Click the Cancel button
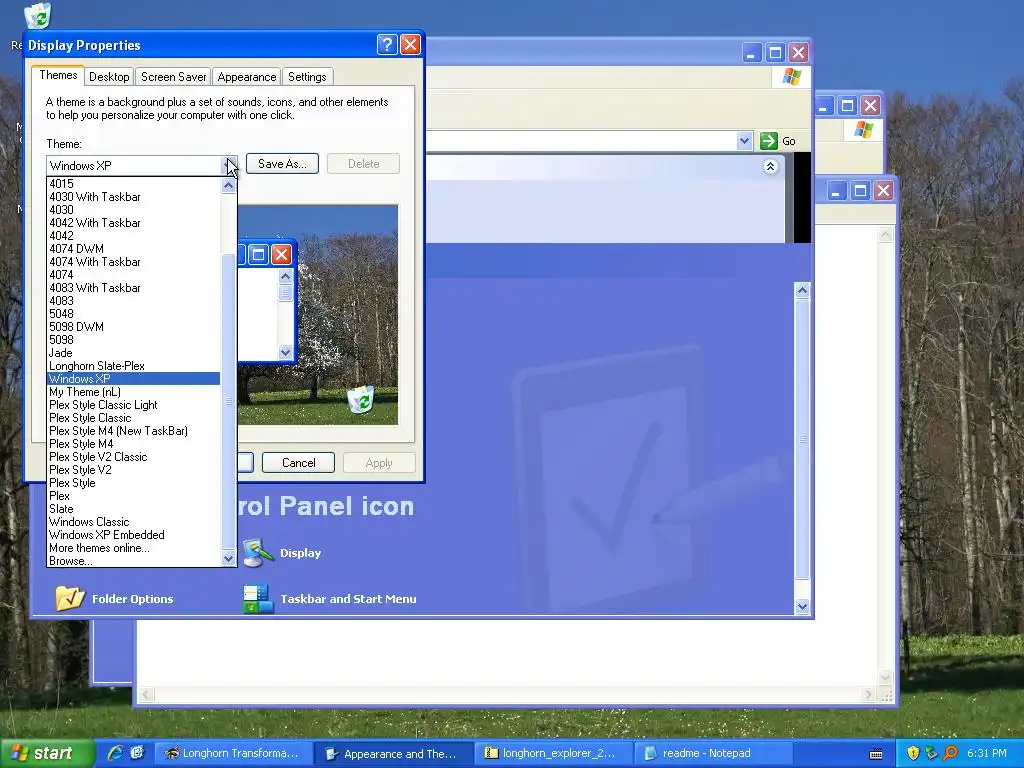The width and height of the screenshot is (1024, 768). coord(298,462)
